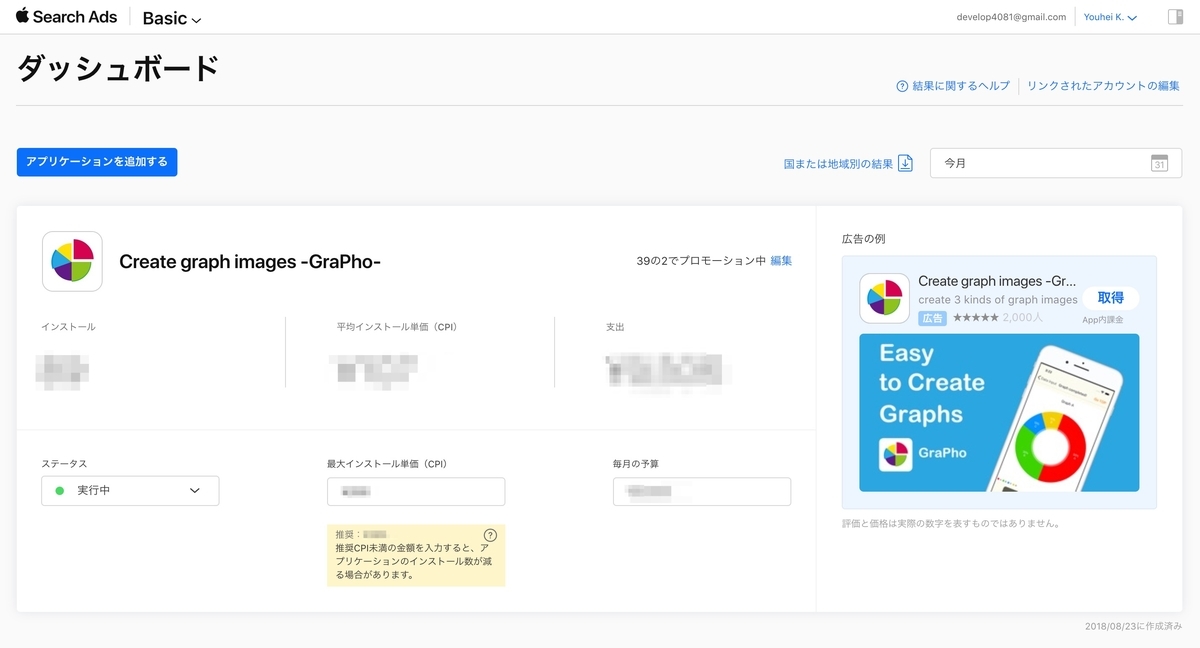Click the email develop4081@gmail.com
This screenshot has width=1200, height=648.
[1011, 17]
